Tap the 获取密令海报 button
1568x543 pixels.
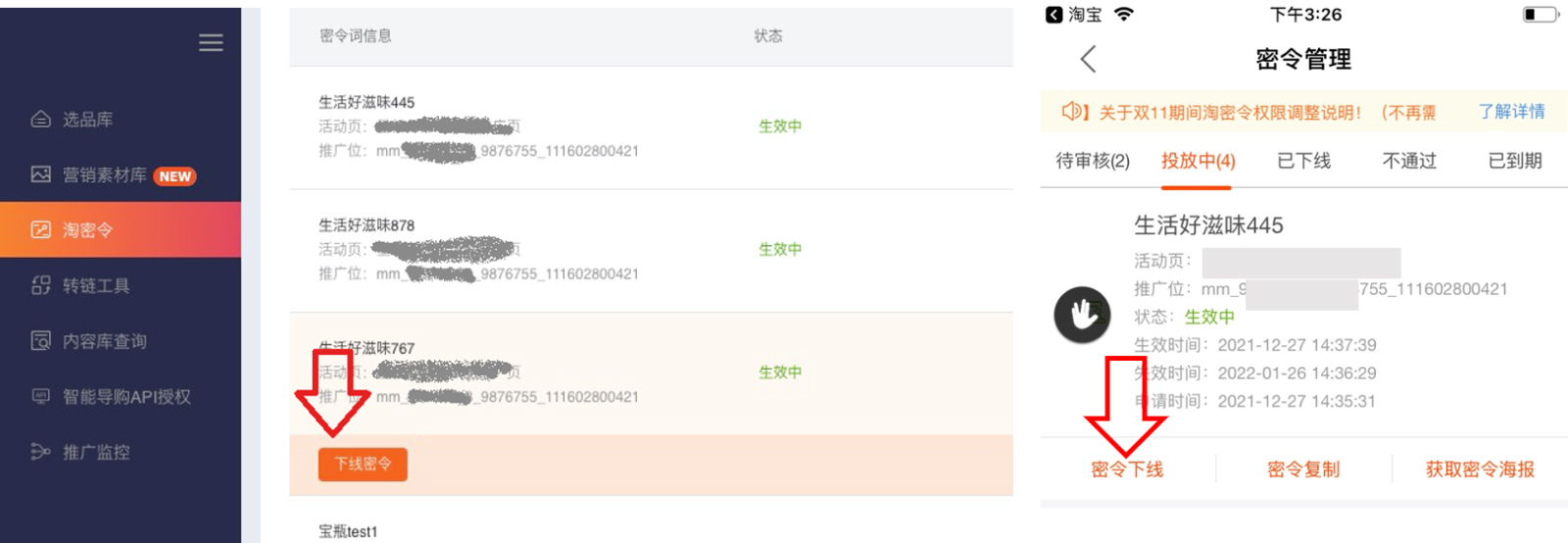1480,469
